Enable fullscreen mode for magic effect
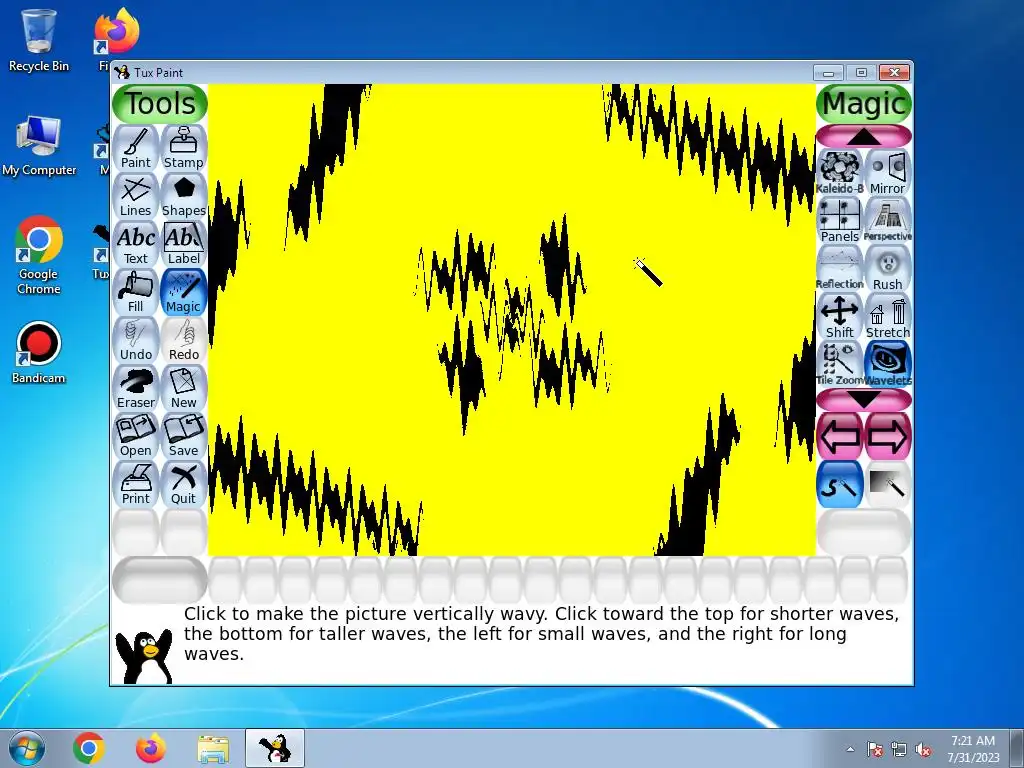This screenshot has height=768, width=1024. tap(888, 484)
